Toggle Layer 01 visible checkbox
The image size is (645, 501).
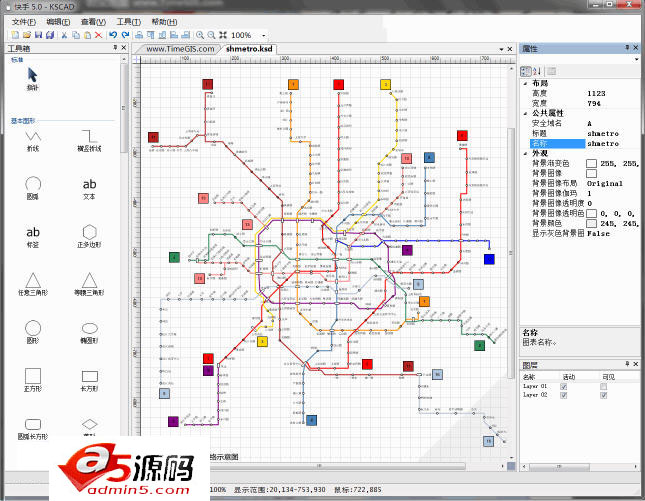(x=603, y=385)
